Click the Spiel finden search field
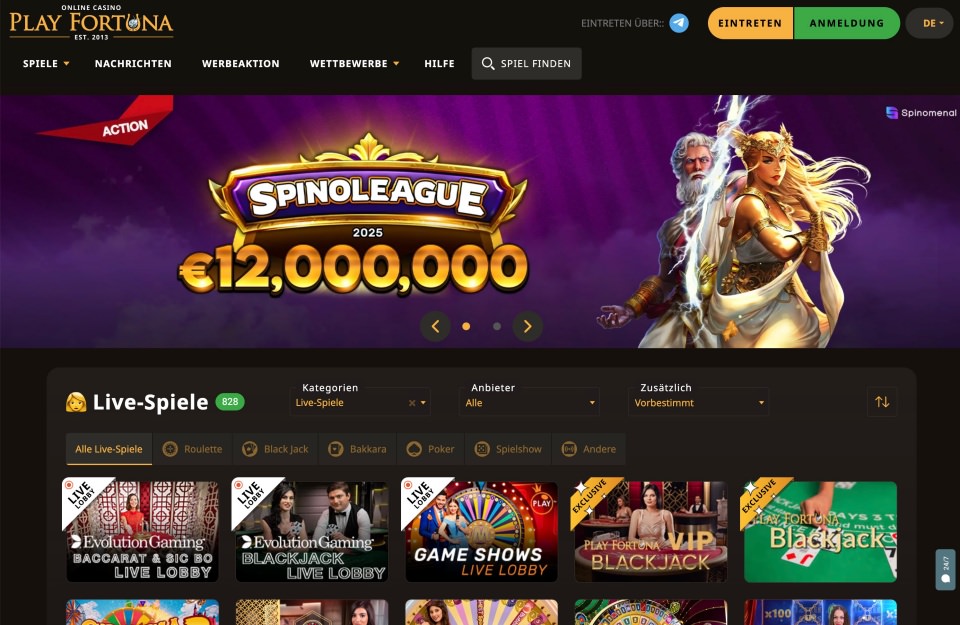This screenshot has height=625, width=960. pyautogui.click(x=527, y=64)
